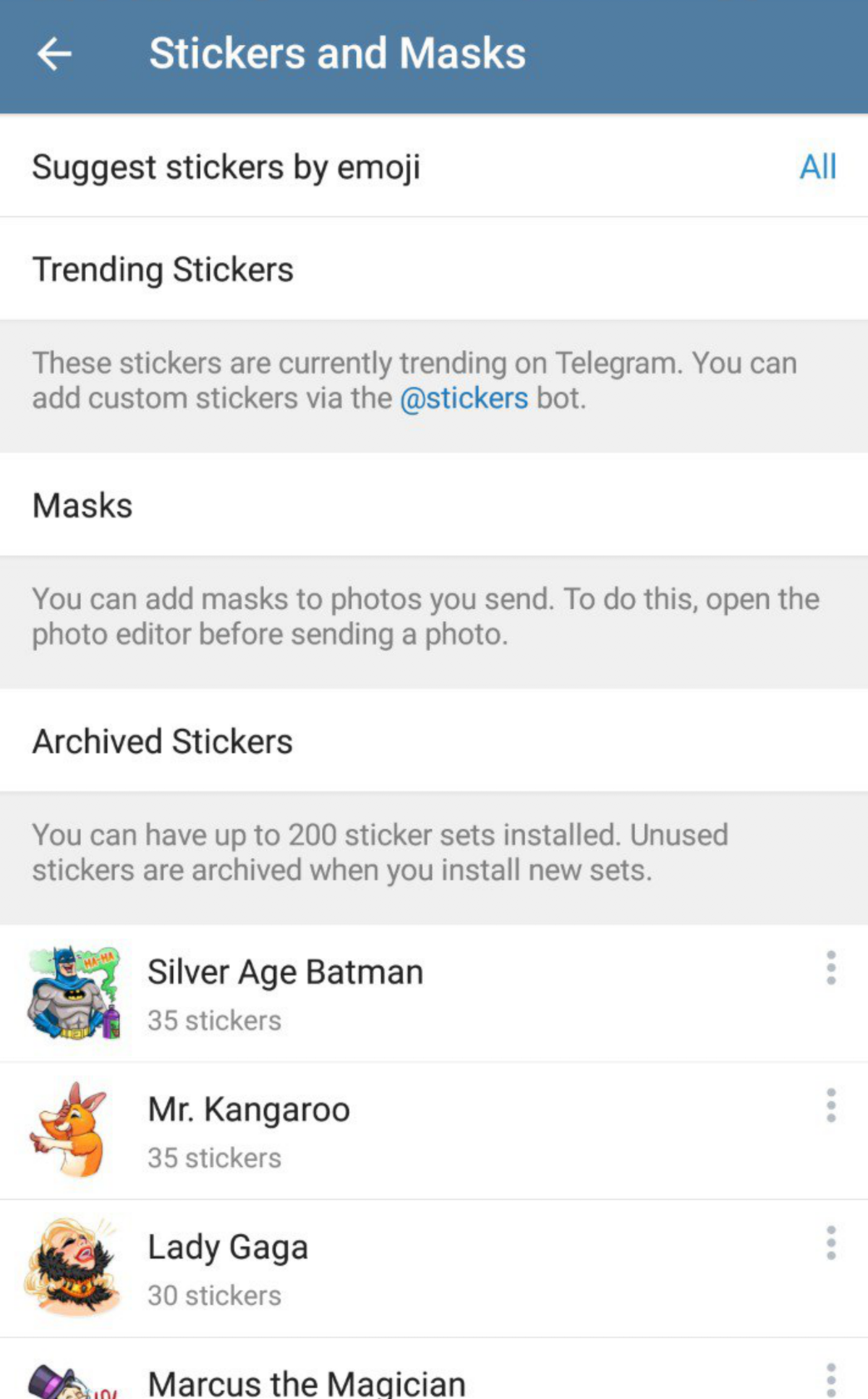The image size is (868, 1399).
Task: Tap the Stickers and Masks title
Action: (x=337, y=54)
